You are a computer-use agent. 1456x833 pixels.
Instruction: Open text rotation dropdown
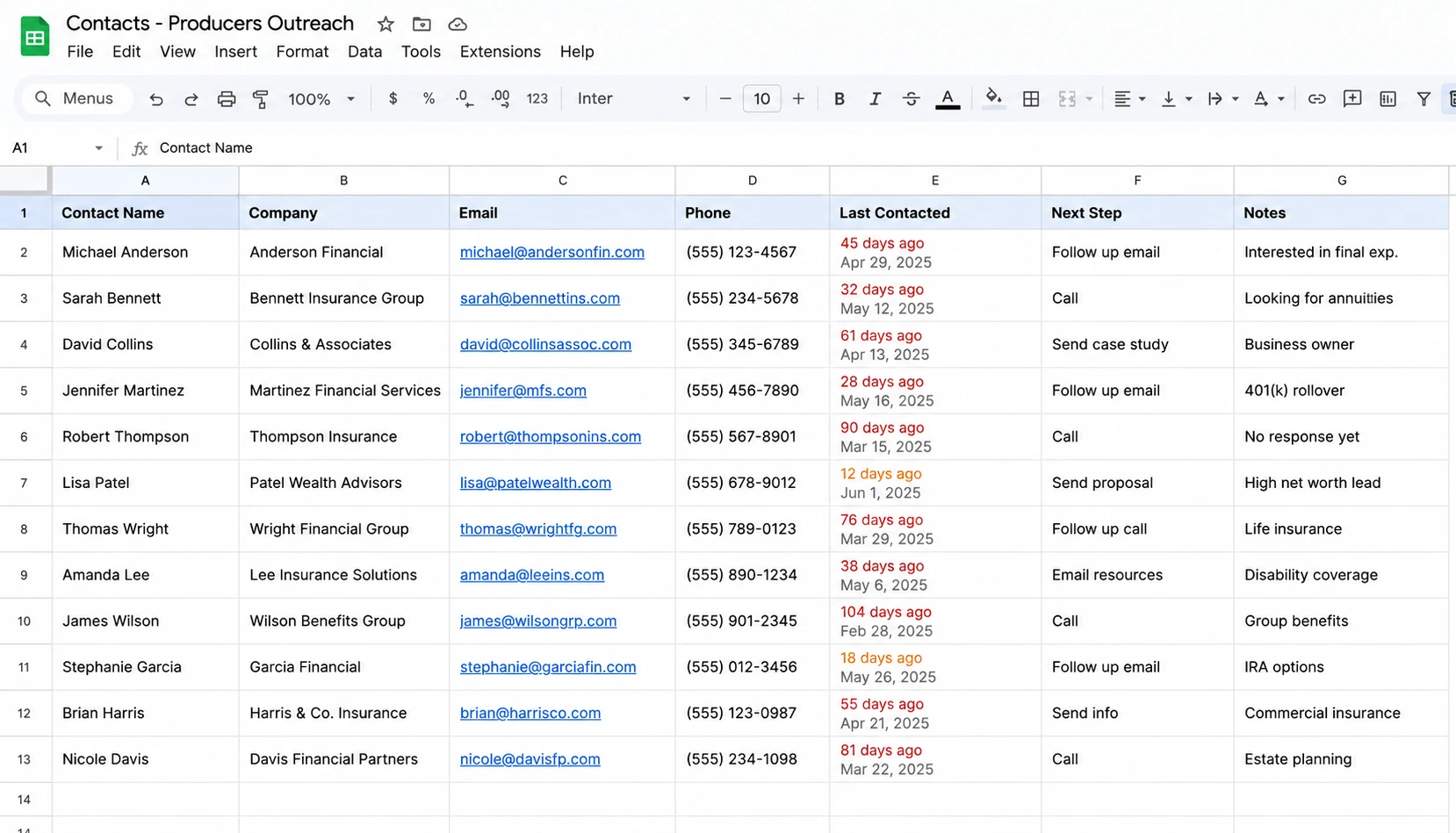[1269, 99]
